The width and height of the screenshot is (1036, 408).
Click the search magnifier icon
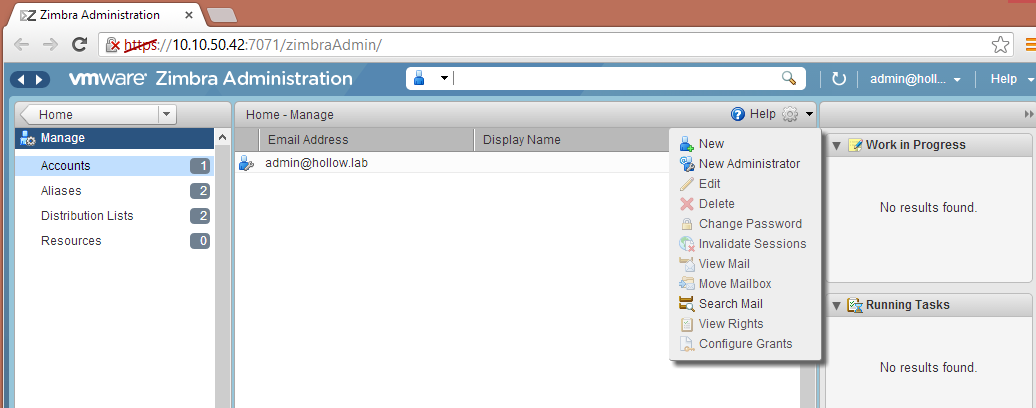click(x=789, y=79)
